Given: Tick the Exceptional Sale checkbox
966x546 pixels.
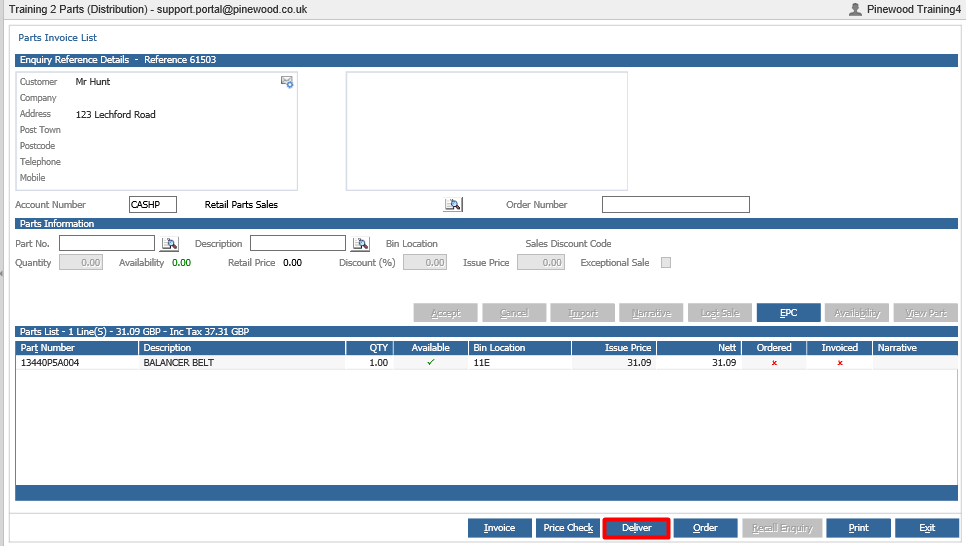Looking at the screenshot, I should tap(666, 263).
